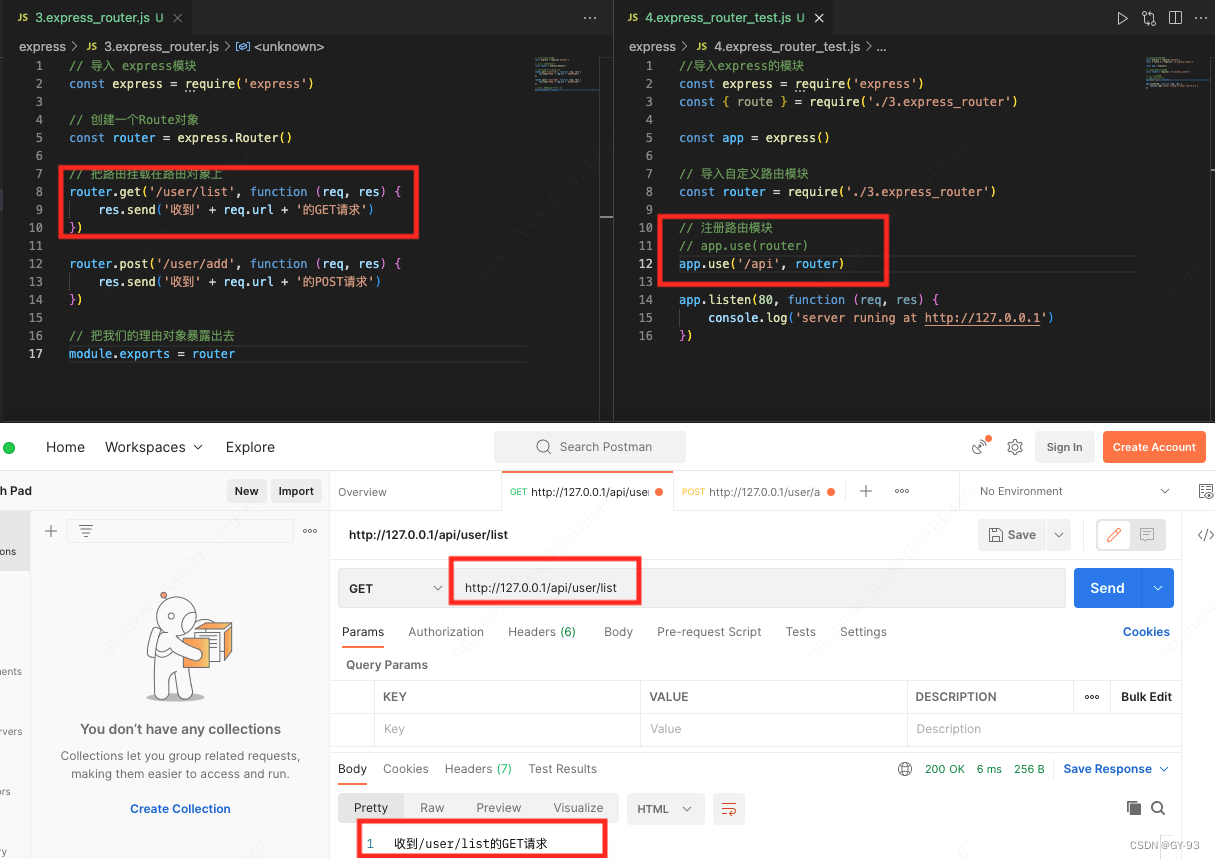Click the Sign In button
Screen dimensions: 1215x859
coord(1064,447)
